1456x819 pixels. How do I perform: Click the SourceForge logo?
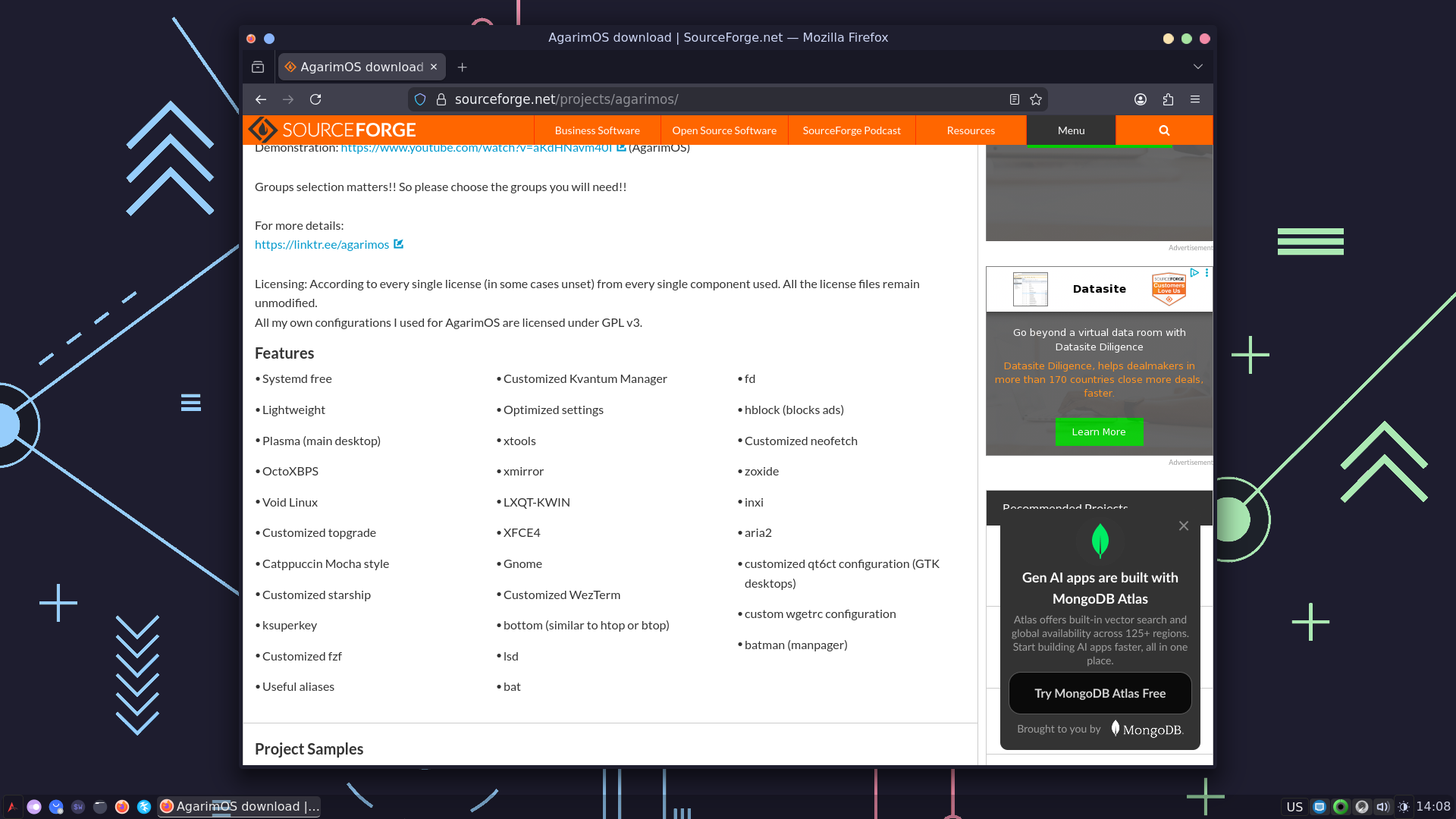tap(332, 130)
